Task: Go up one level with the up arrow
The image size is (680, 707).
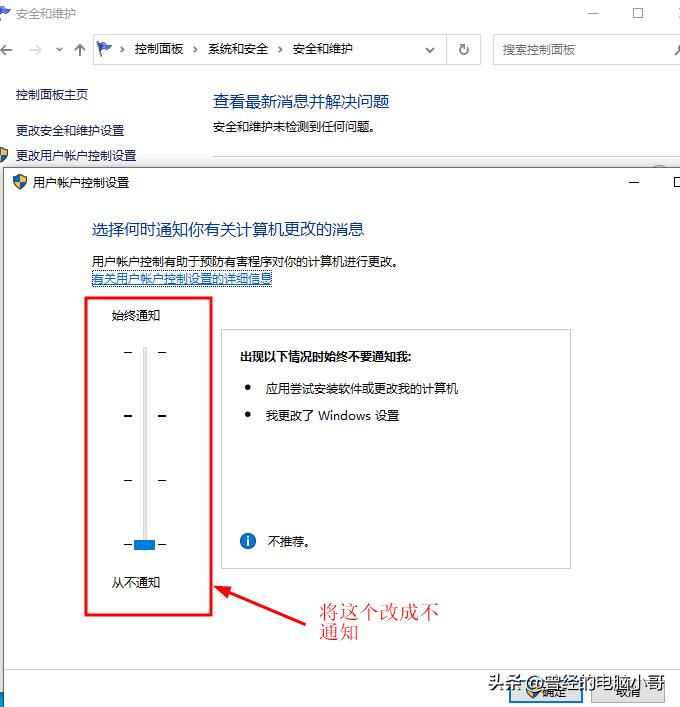Action: tap(80, 50)
